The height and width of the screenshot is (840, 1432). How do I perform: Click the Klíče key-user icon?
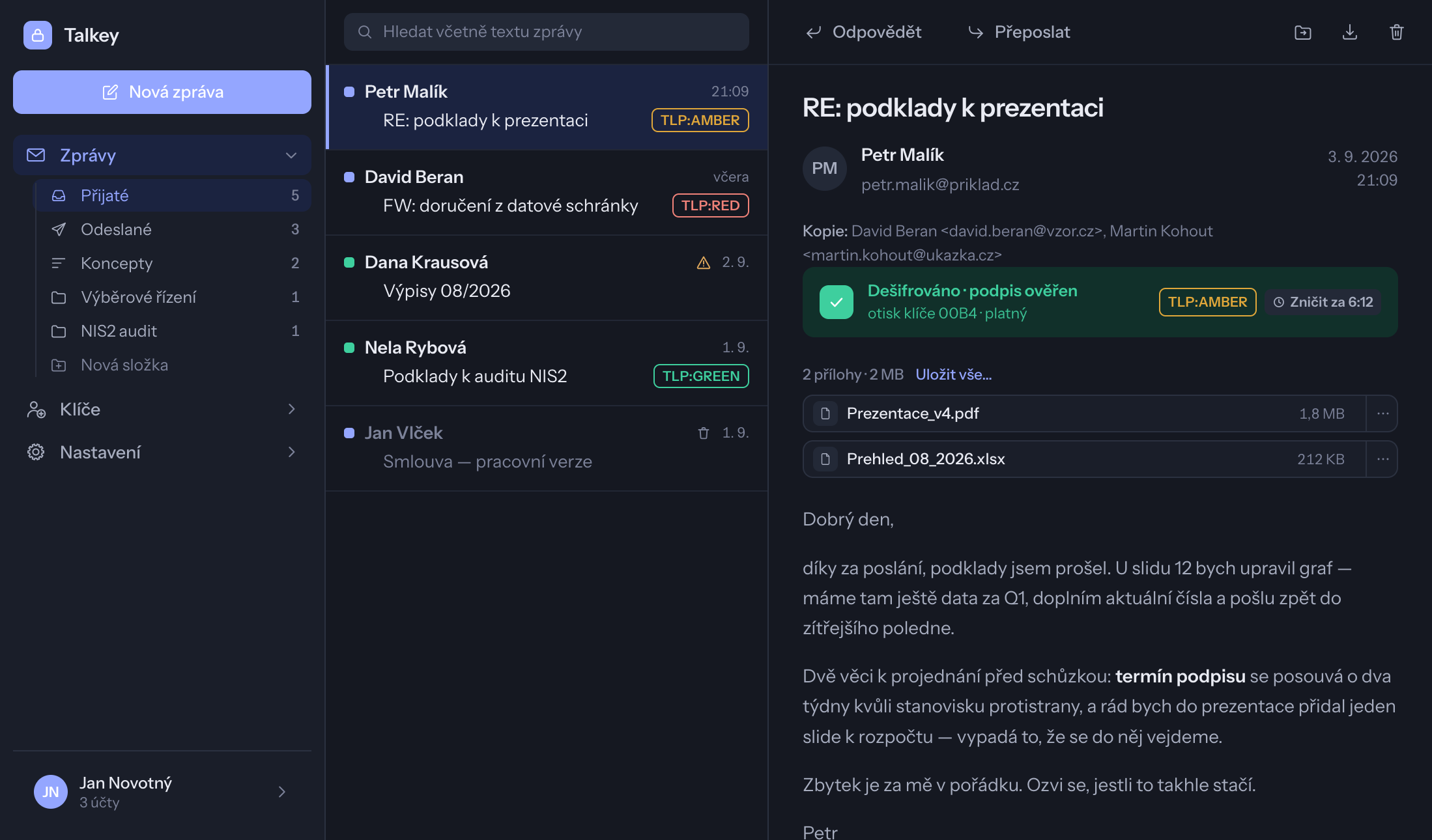pos(36,410)
